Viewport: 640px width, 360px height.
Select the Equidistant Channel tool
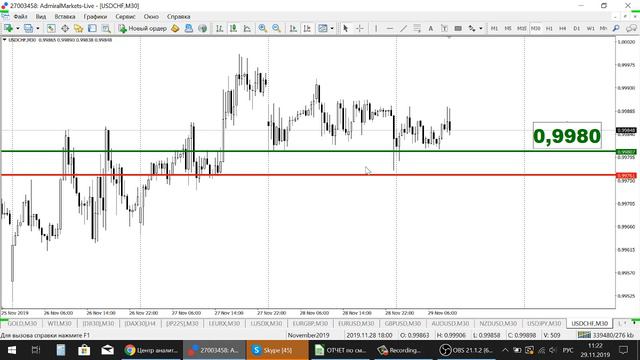[417, 28]
